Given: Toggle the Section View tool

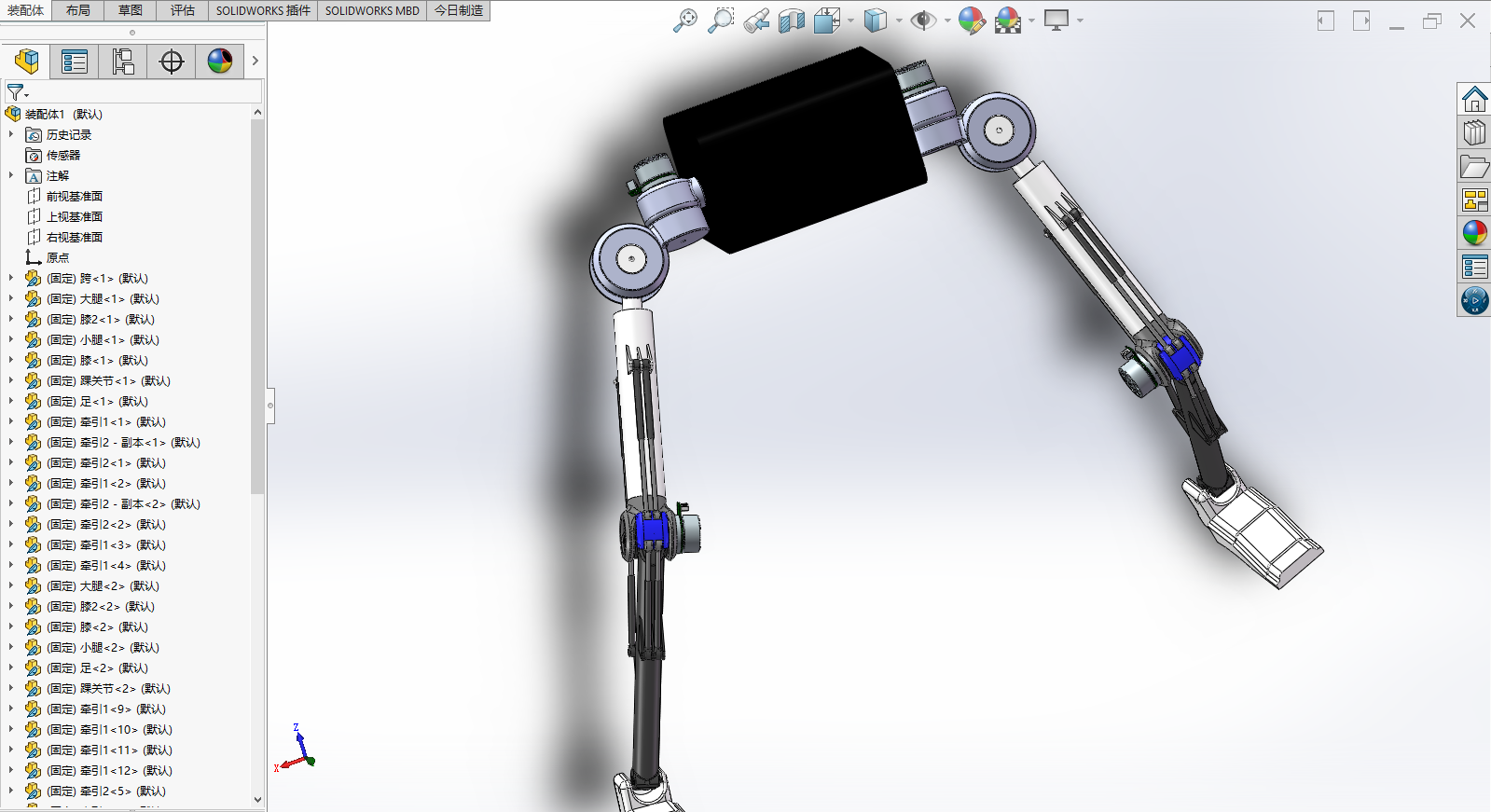Looking at the screenshot, I should (792, 21).
